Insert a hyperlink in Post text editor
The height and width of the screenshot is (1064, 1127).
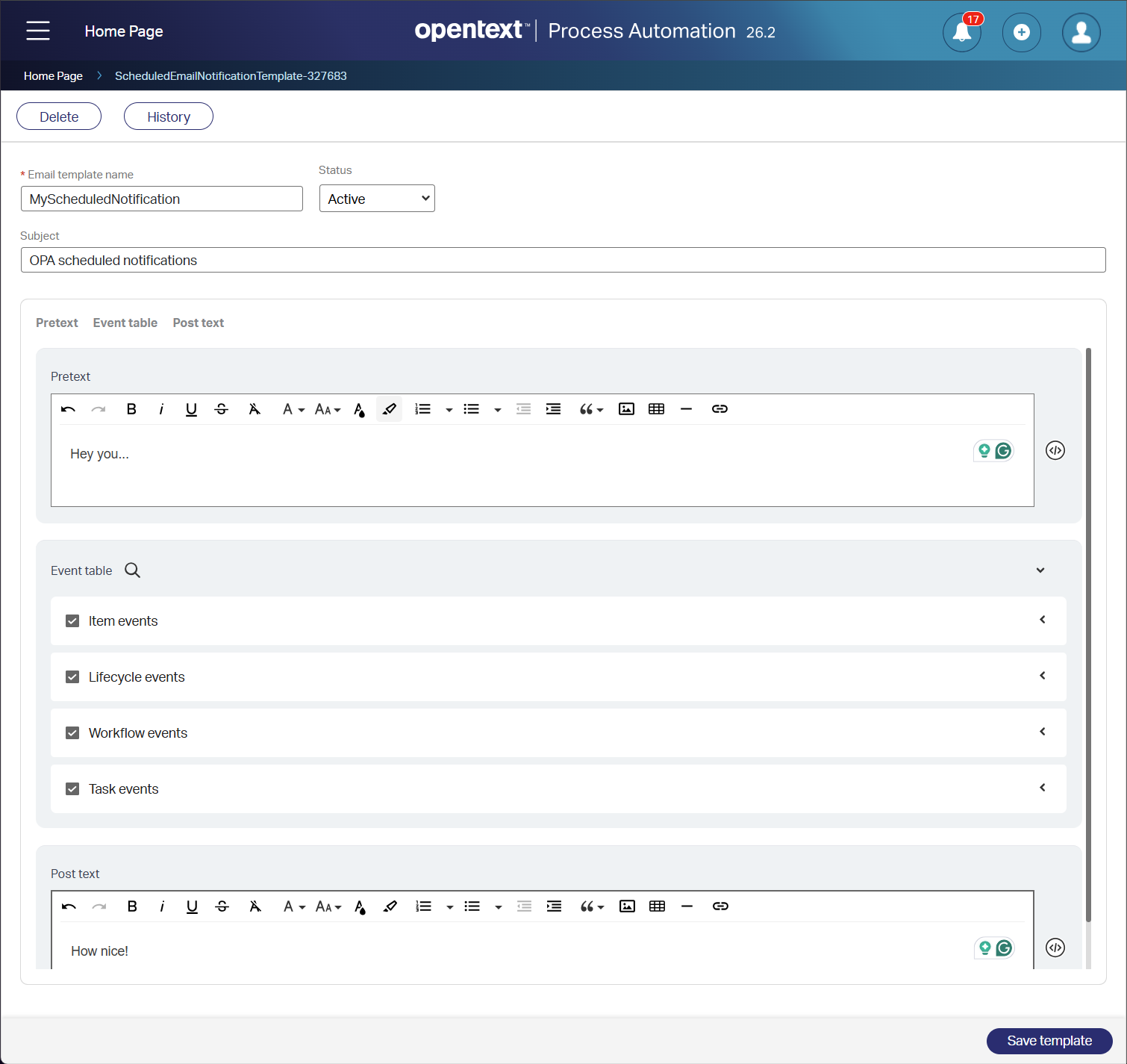point(720,906)
